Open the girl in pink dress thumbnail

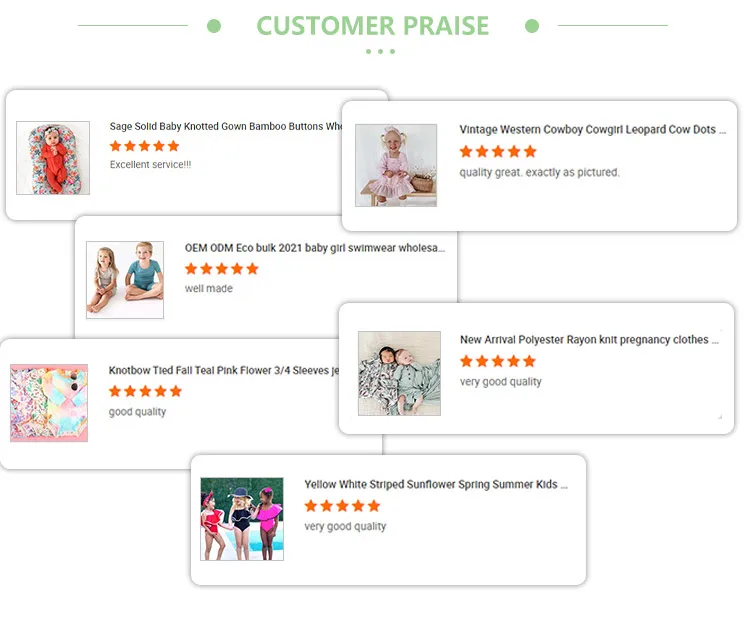point(396,165)
